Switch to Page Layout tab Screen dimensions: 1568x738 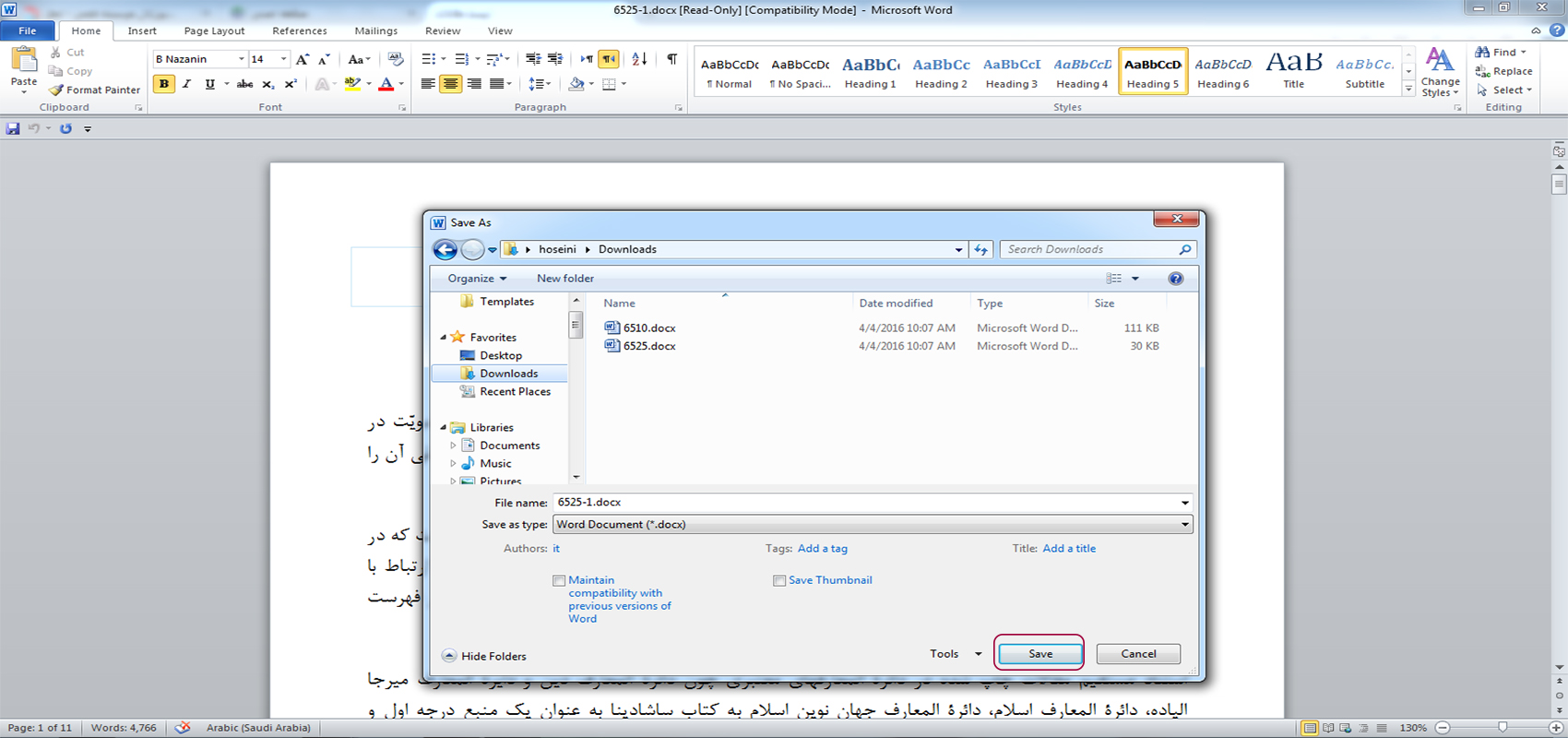(x=214, y=30)
